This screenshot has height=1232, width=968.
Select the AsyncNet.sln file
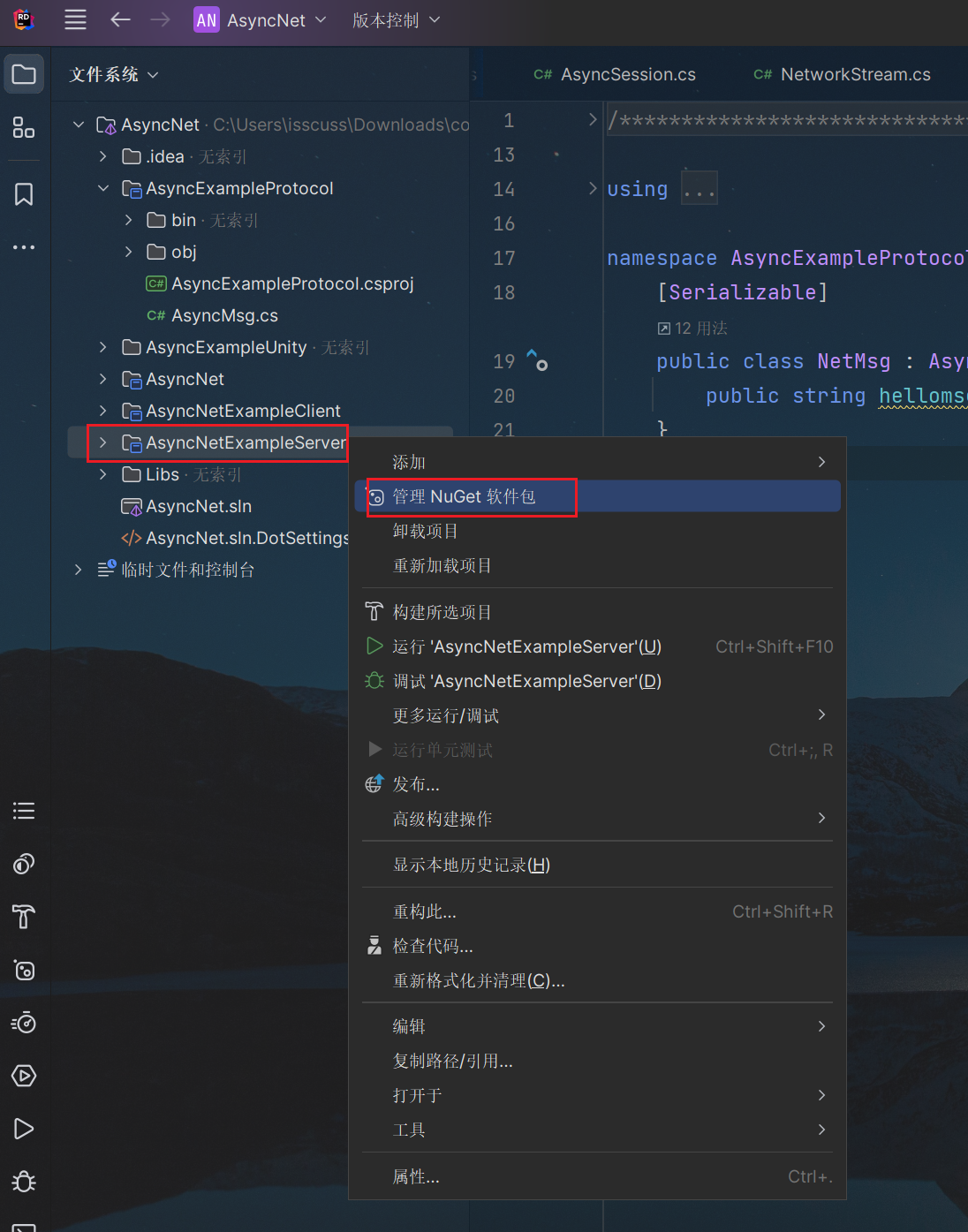[186, 506]
